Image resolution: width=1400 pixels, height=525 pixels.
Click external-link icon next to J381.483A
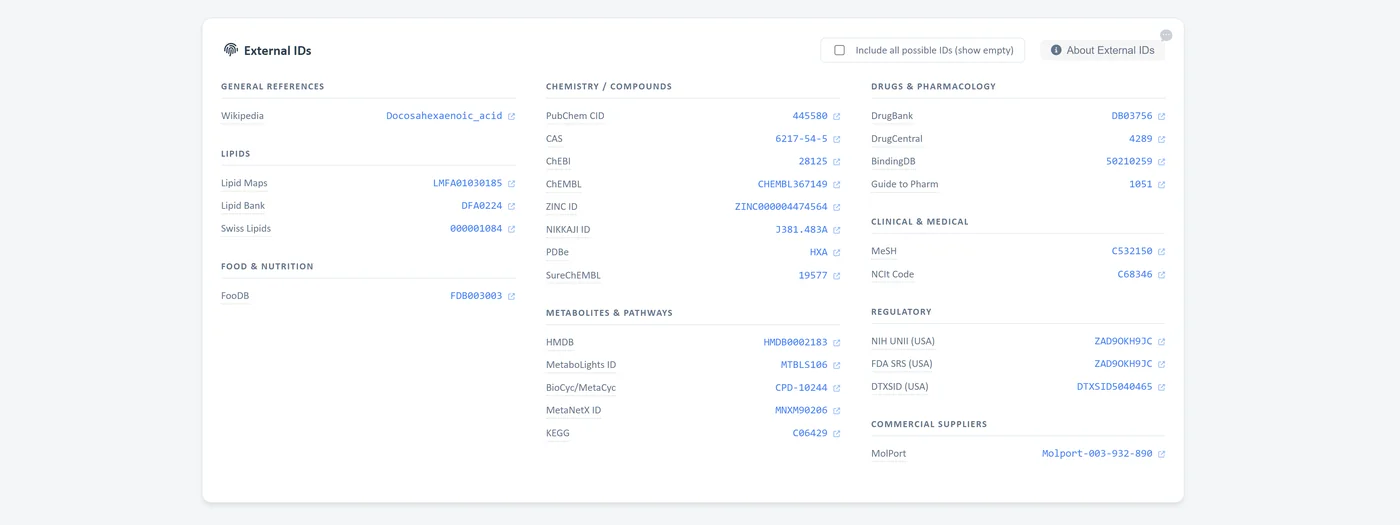pyautogui.click(x=836, y=231)
